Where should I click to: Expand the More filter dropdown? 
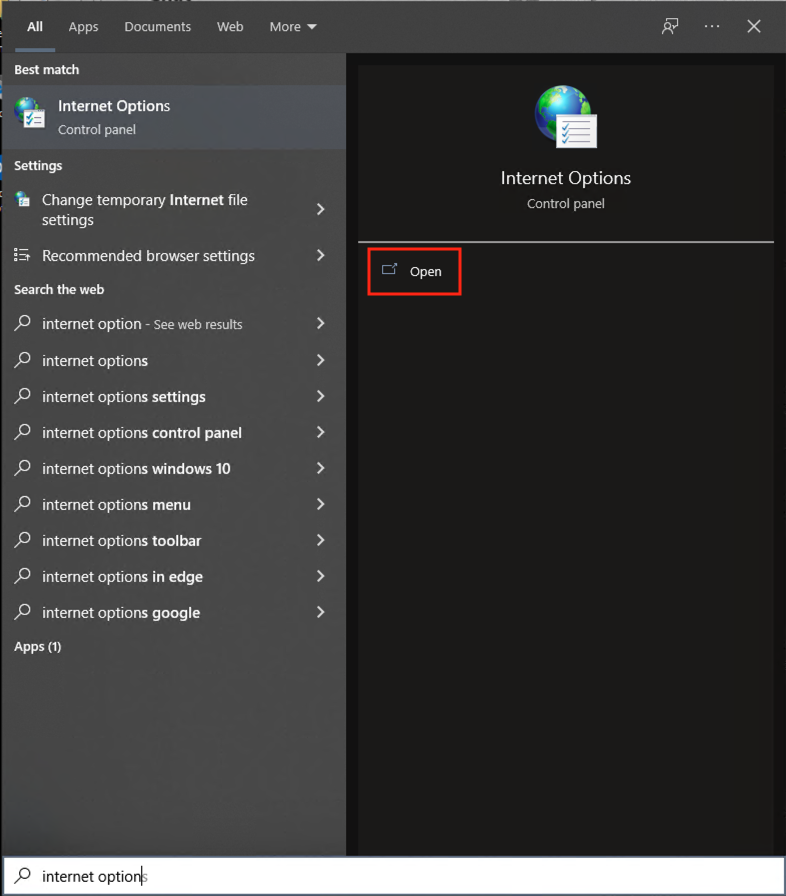pyautogui.click(x=292, y=27)
